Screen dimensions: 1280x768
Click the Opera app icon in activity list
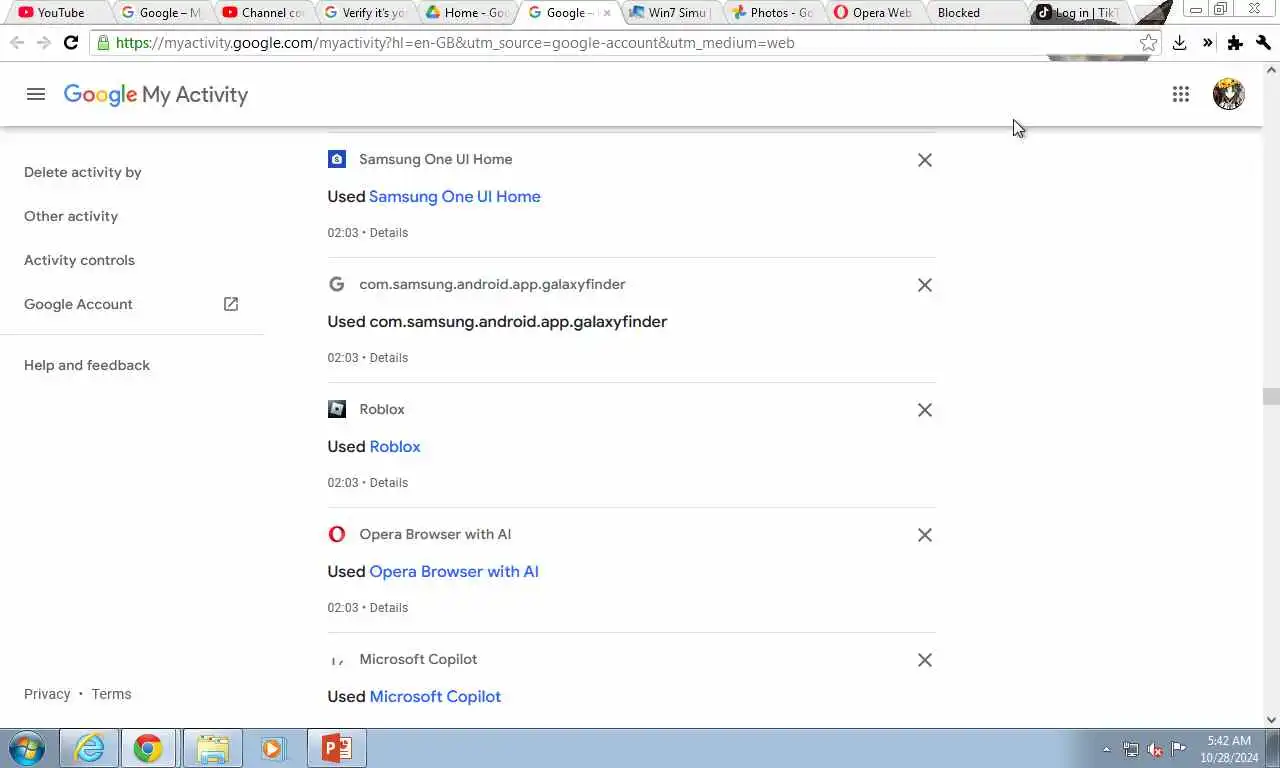click(x=337, y=534)
